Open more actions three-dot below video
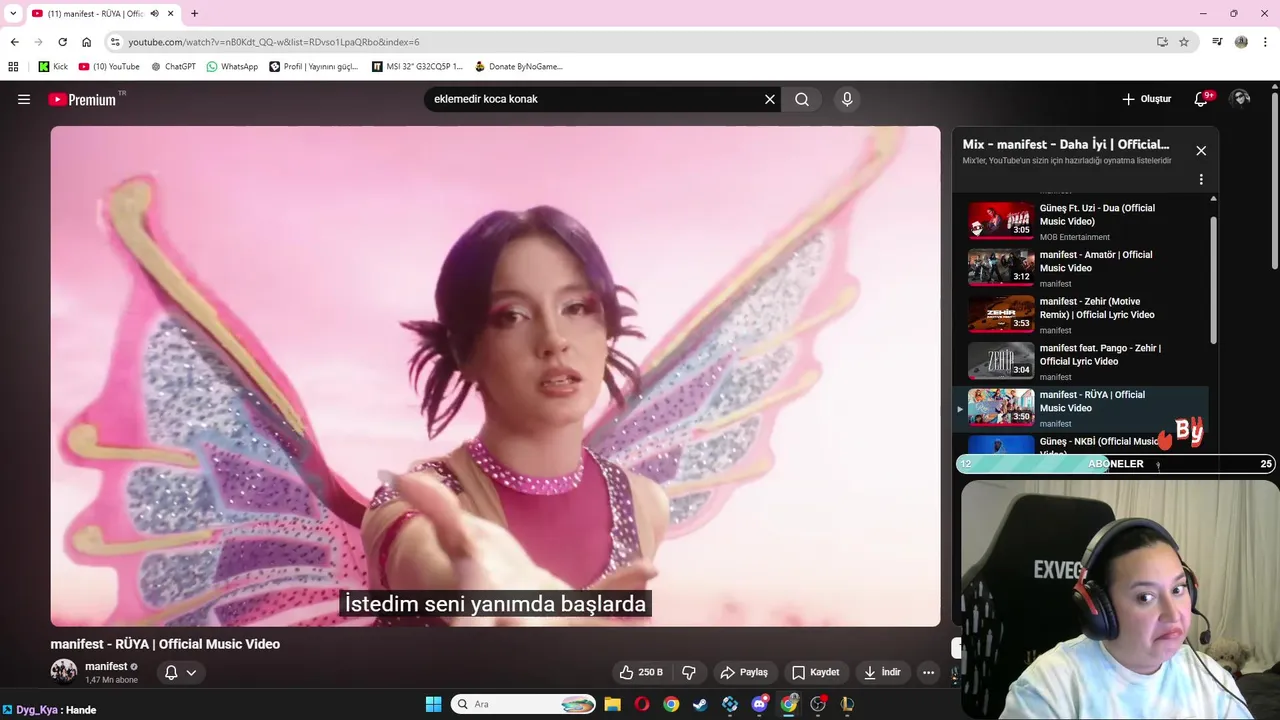Viewport: 1280px width, 720px height. 928,672
